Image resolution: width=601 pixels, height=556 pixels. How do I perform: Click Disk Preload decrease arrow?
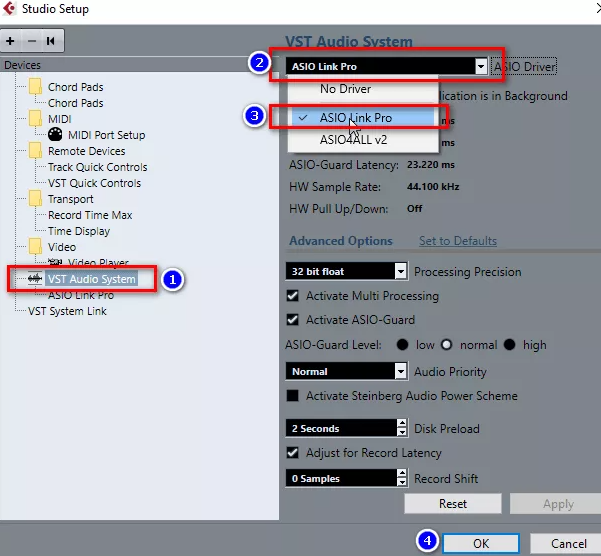pos(402,432)
